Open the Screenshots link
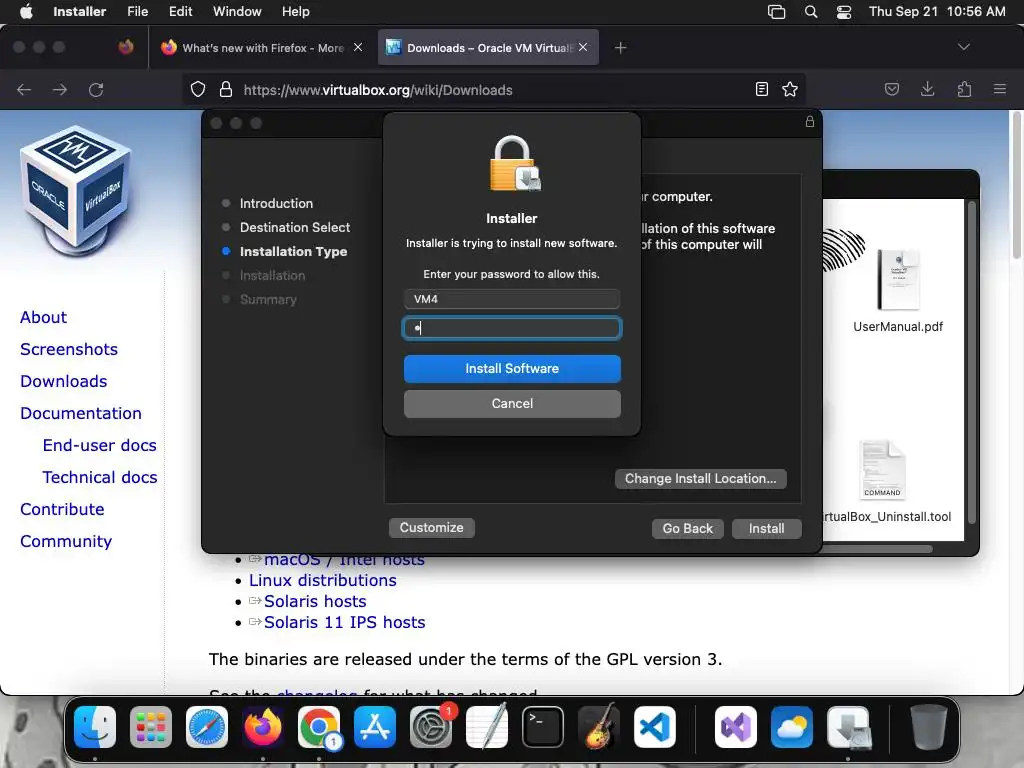Image resolution: width=1024 pixels, height=768 pixels. click(x=69, y=349)
